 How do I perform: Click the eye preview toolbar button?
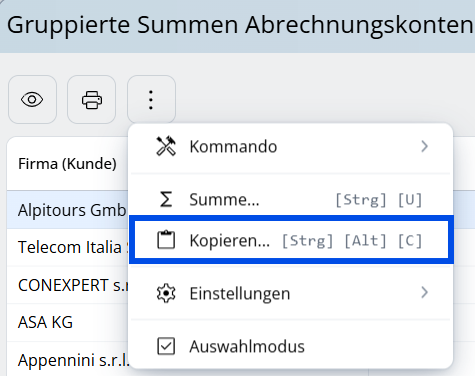[32, 99]
